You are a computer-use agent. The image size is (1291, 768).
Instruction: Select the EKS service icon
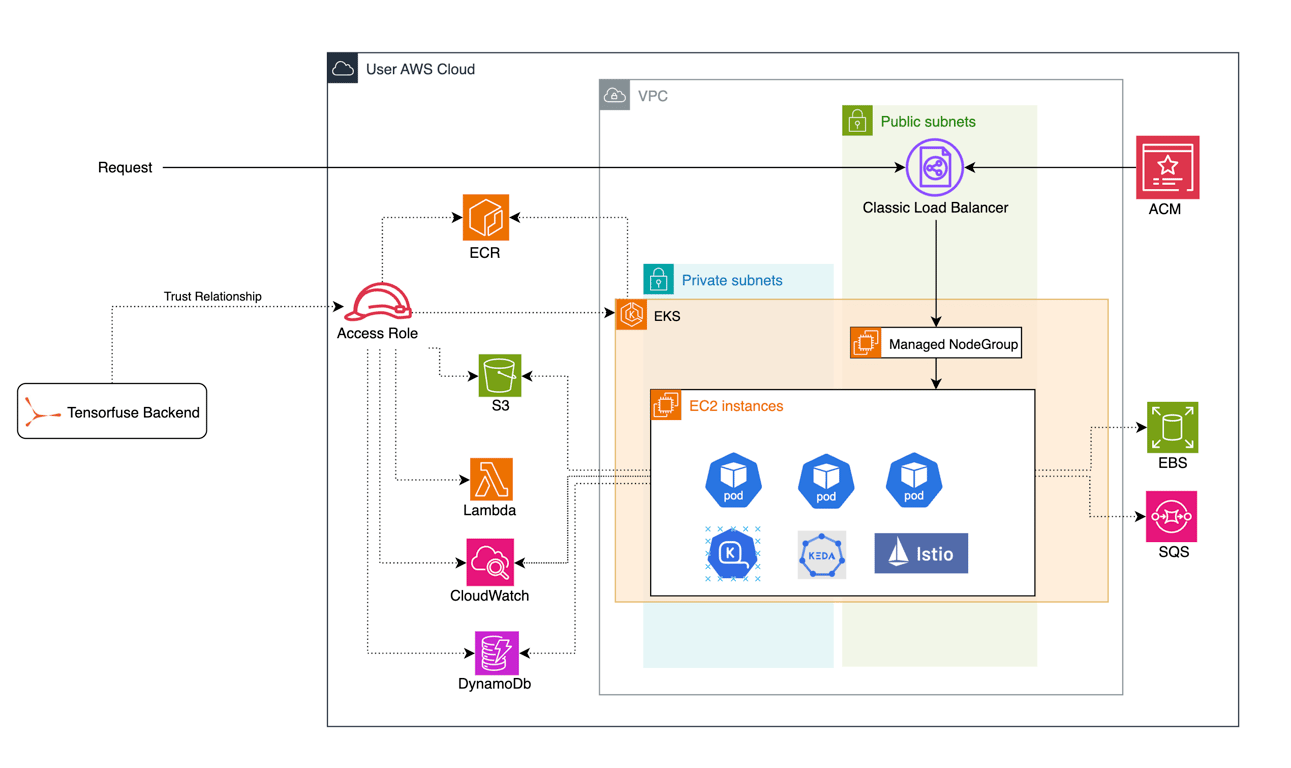coord(631,314)
